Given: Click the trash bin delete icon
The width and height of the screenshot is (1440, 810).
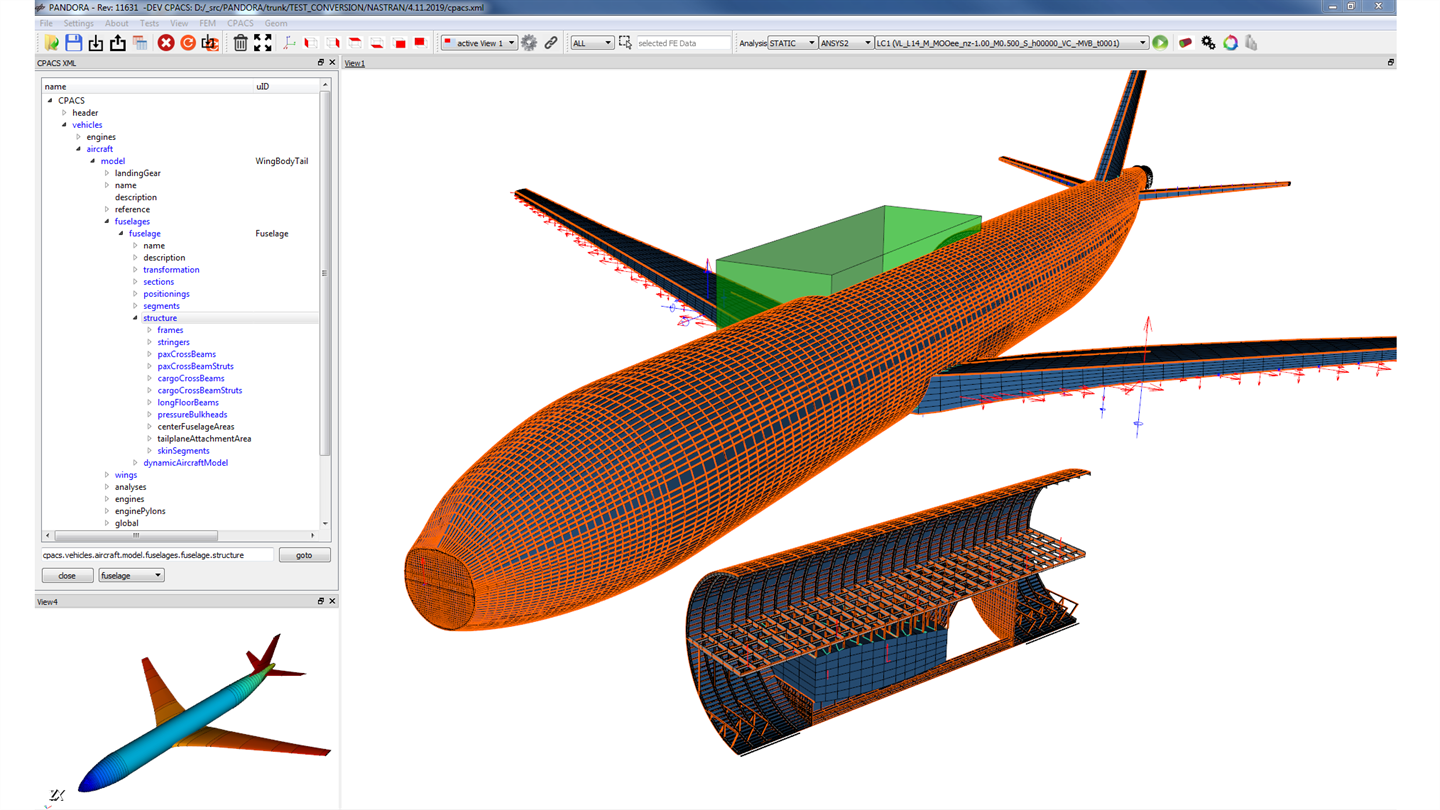Looking at the screenshot, I should (240, 43).
